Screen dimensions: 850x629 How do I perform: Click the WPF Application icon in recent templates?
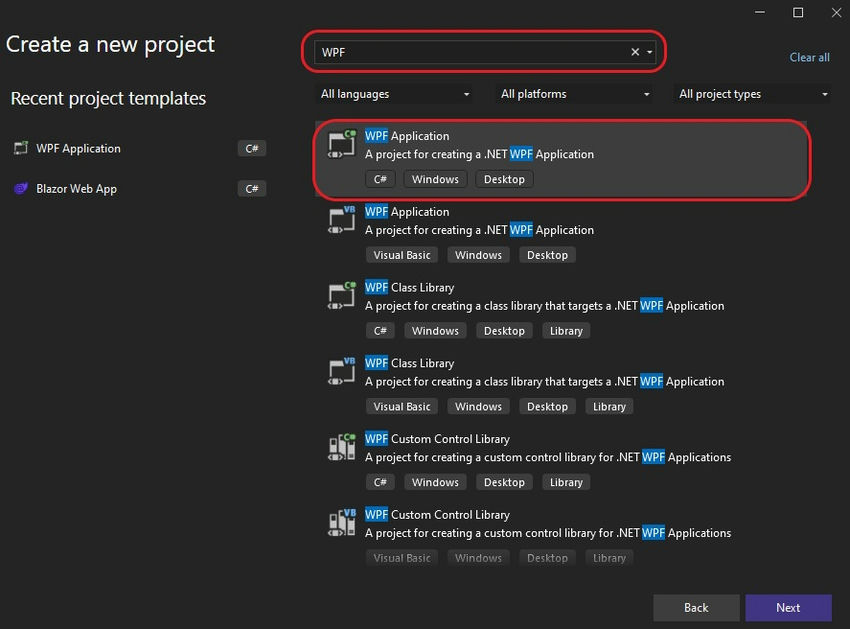[x=21, y=148]
